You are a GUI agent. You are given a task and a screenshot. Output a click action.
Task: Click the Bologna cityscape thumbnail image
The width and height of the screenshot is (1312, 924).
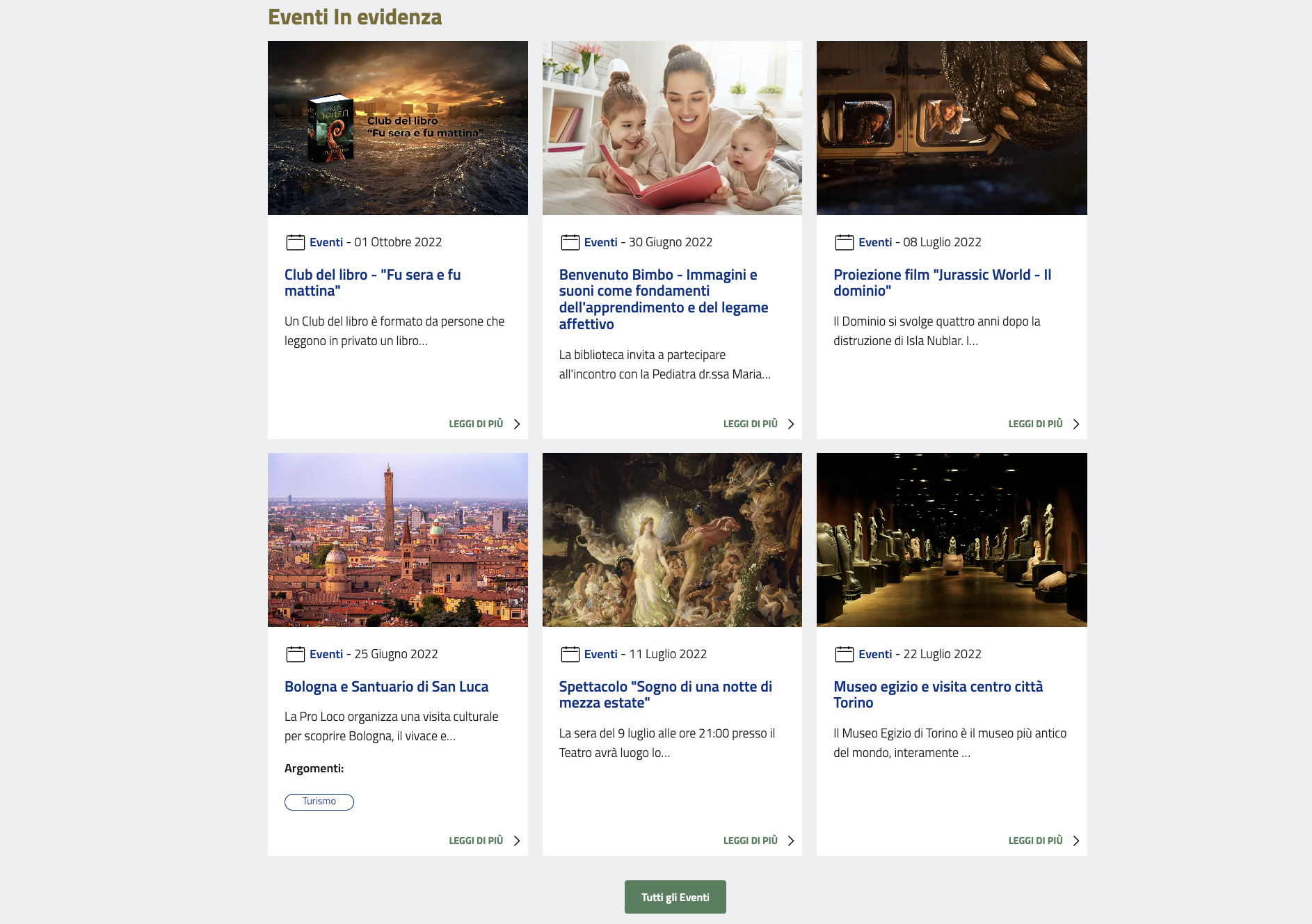[397, 539]
